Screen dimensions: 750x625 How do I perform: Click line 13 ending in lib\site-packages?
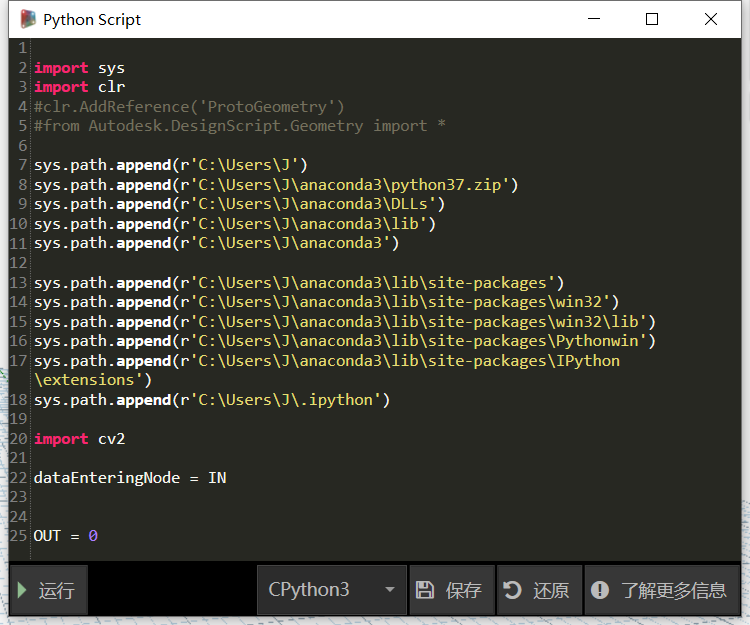299,283
